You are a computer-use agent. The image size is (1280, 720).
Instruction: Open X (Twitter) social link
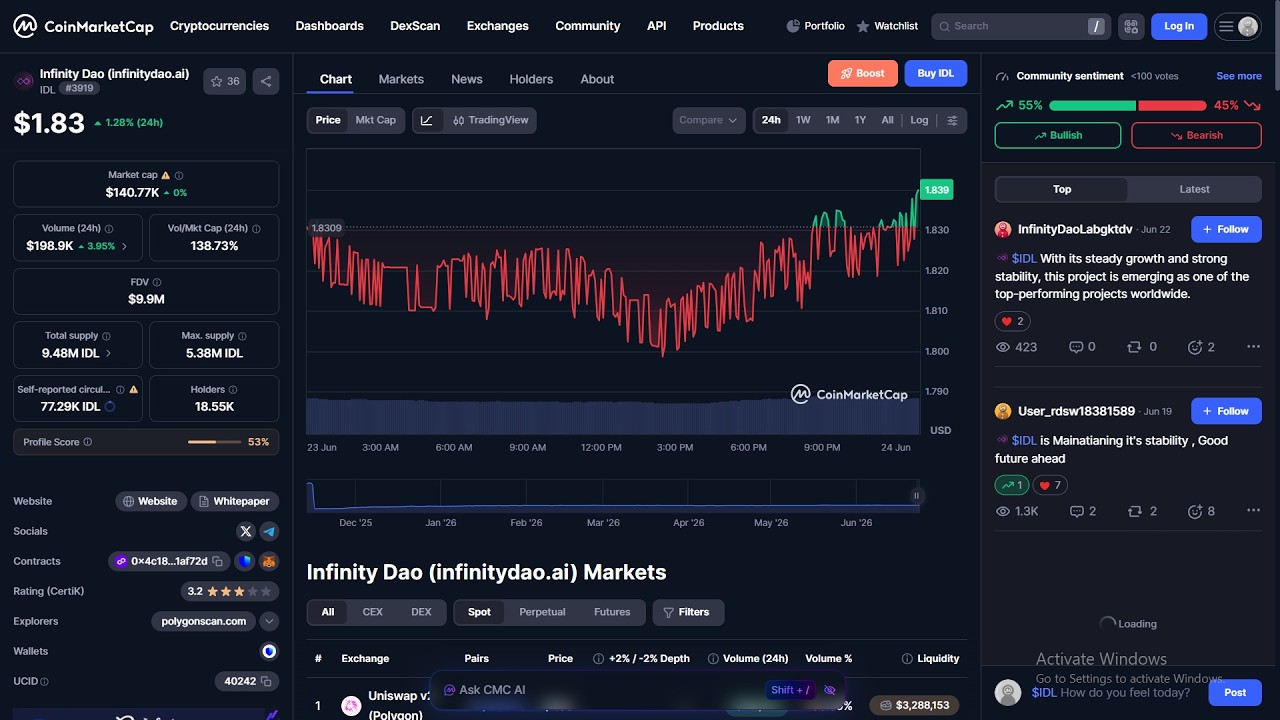(x=246, y=531)
